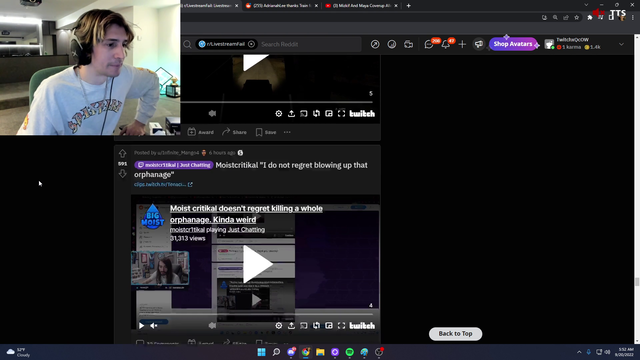Open Spotify from the taskbar
This screenshot has height=360, width=640.
(x=350, y=352)
